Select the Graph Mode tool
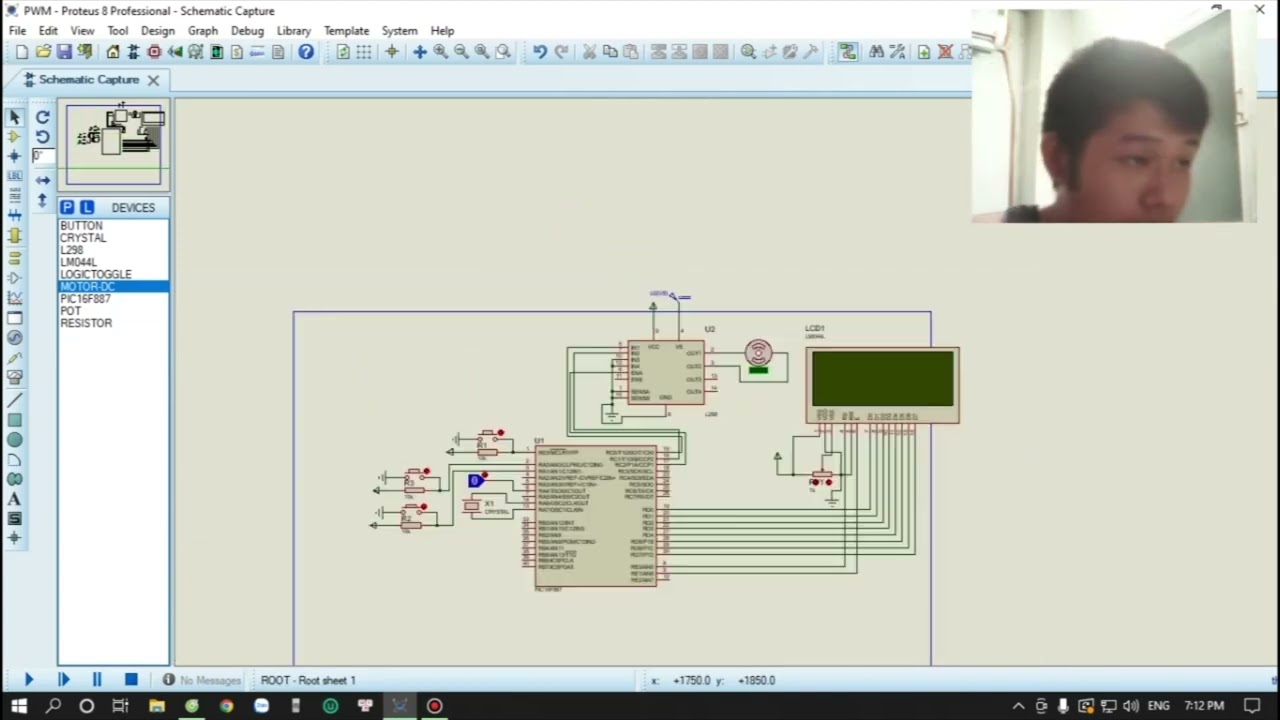The image size is (1280, 720). pos(14,298)
